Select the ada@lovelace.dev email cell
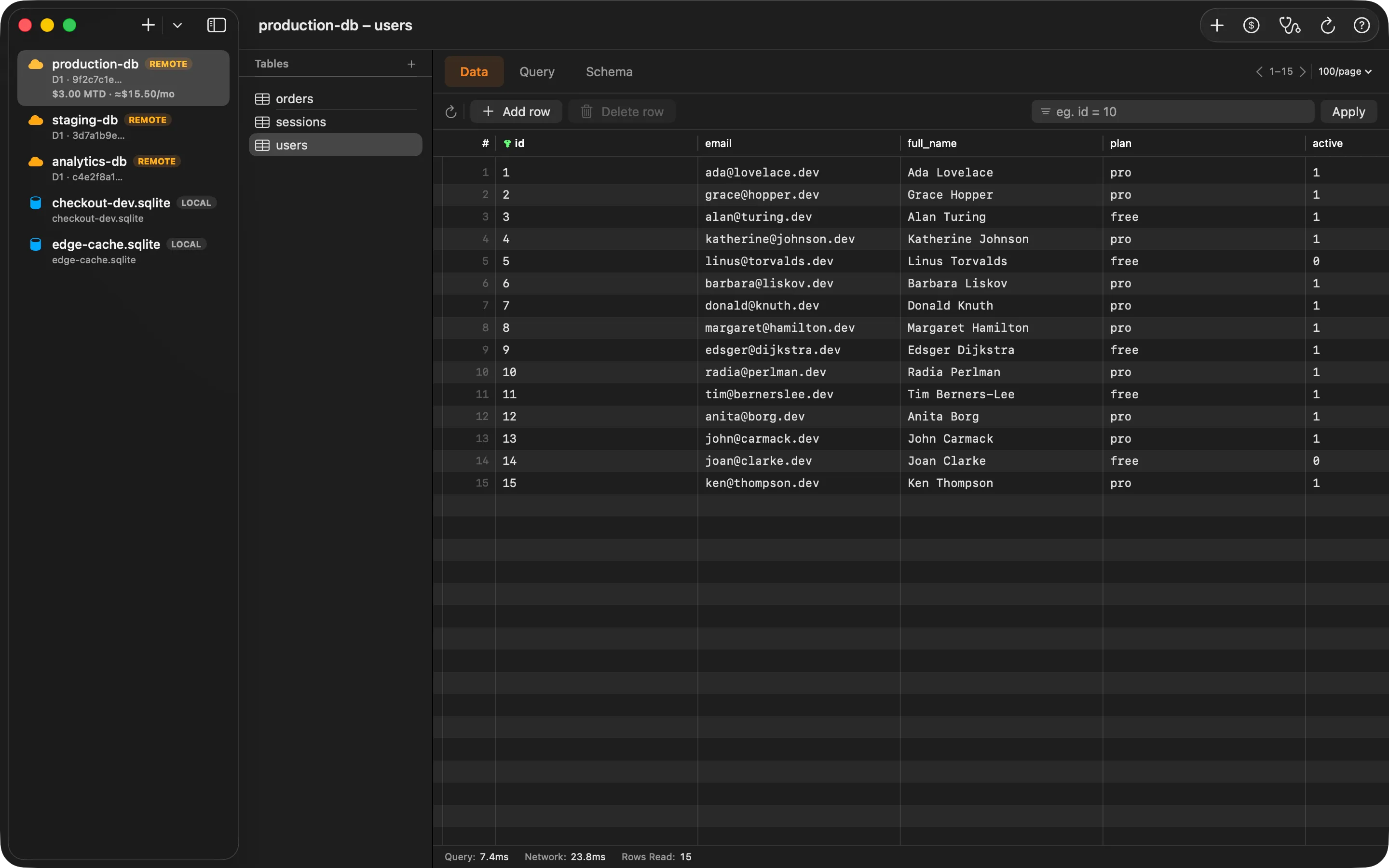The image size is (1389, 868). coord(798,172)
